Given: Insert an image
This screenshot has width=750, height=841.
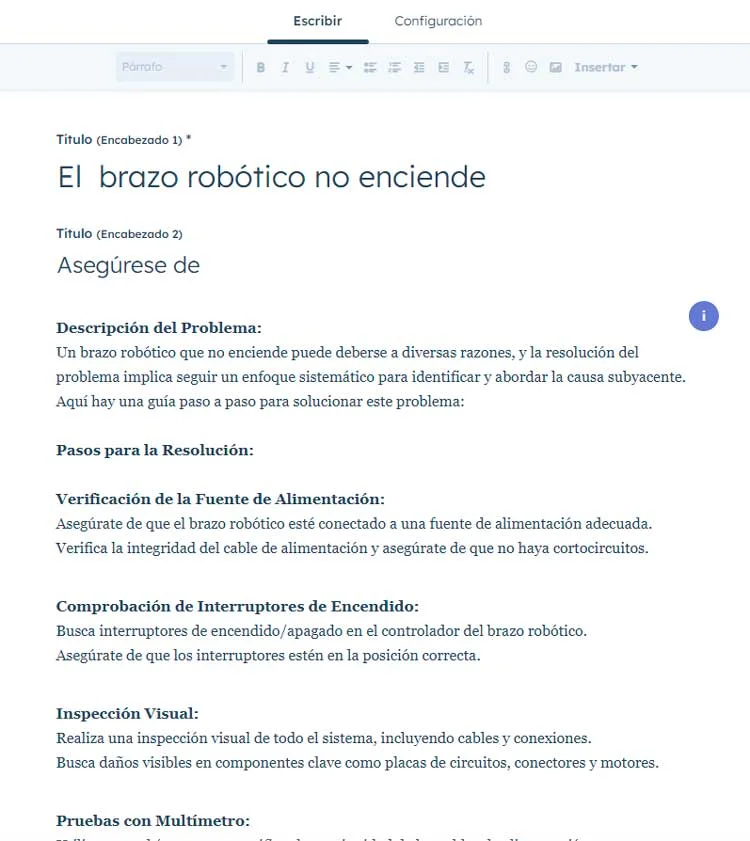Looking at the screenshot, I should (x=555, y=68).
